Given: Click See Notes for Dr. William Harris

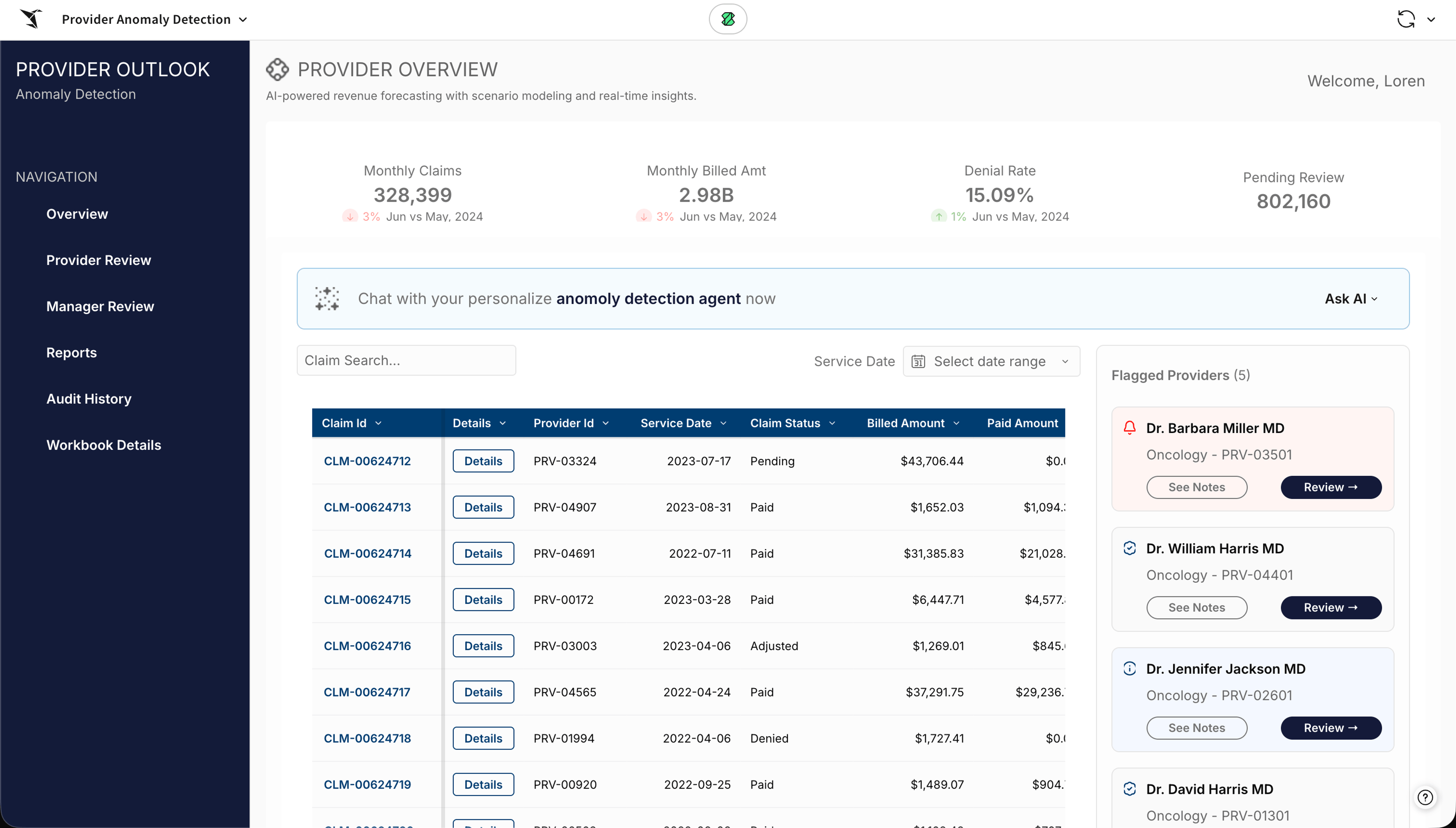Looking at the screenshot, I should 1197,608.
